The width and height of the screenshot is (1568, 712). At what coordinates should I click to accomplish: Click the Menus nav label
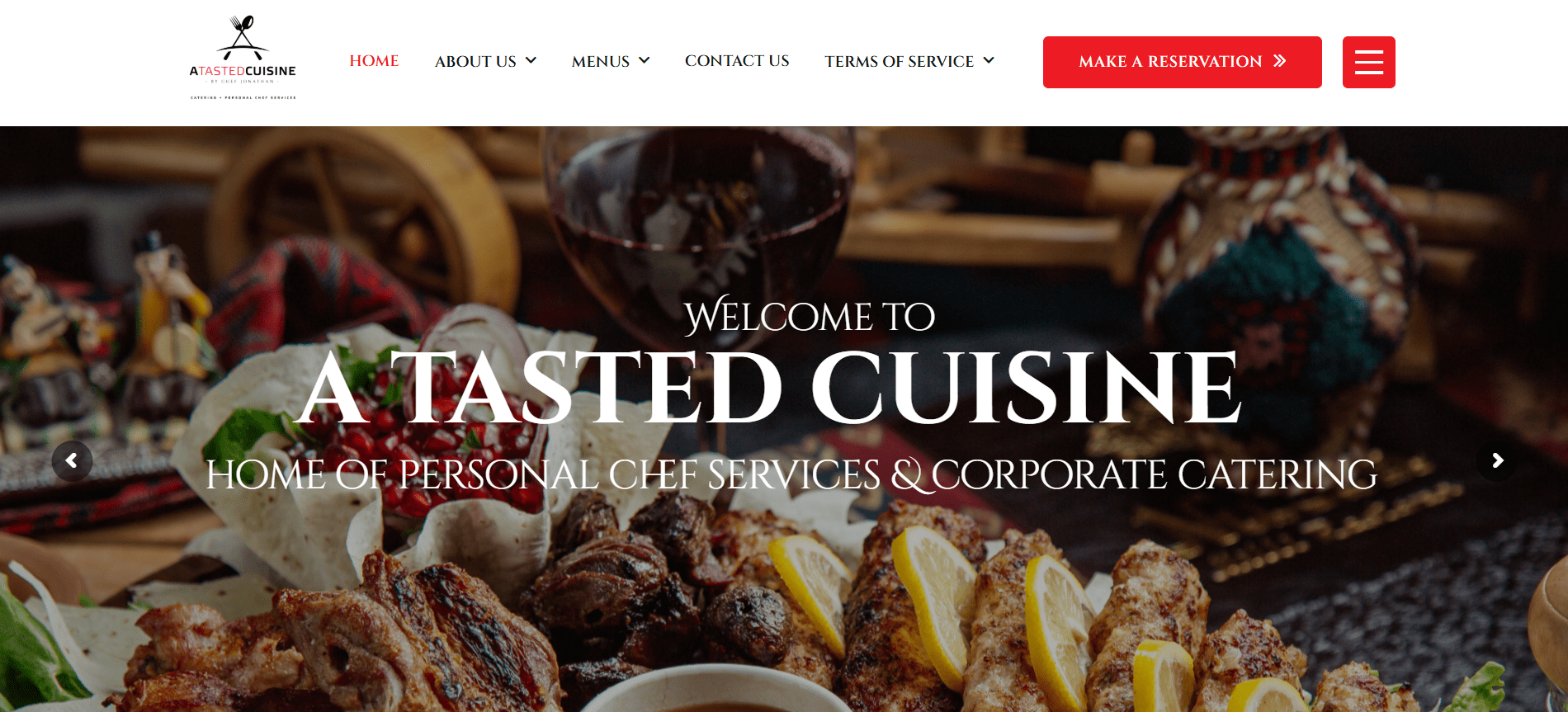[x=601, y=61]
